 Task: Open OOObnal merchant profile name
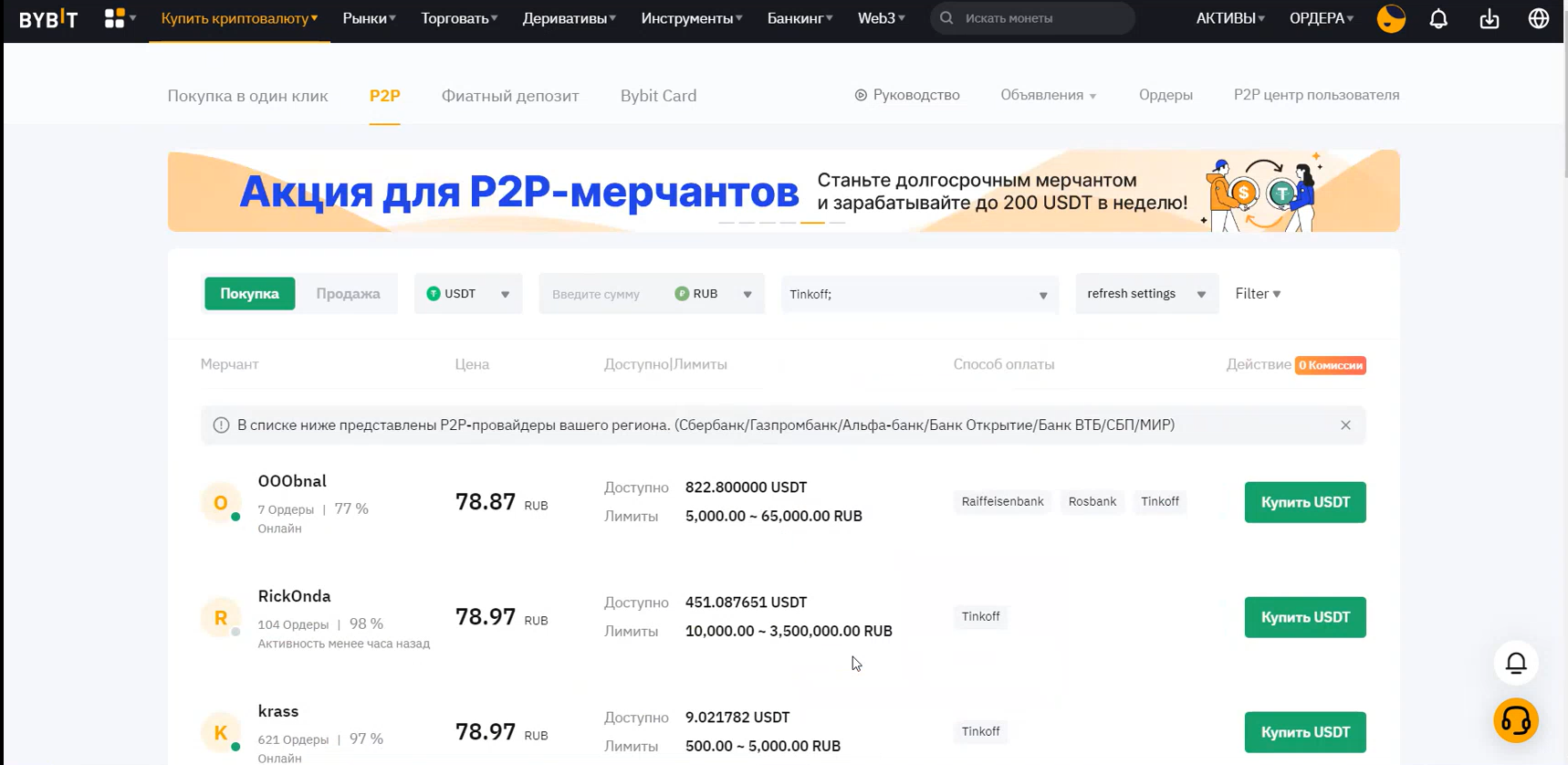tap(292, 481)
